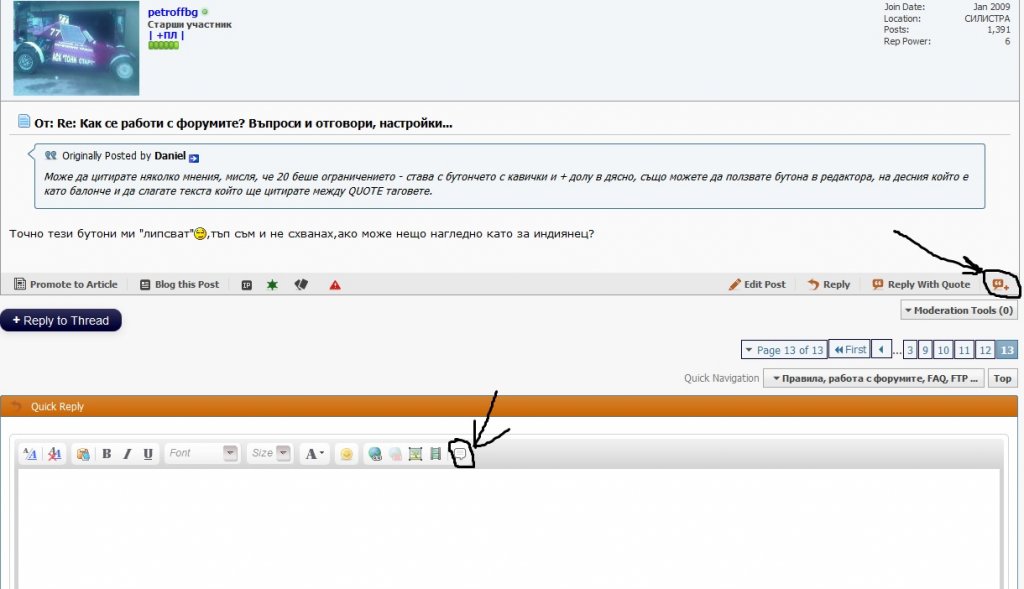Open the Font dropdown in editor
This screenshot has width=1024, height=589.
pyautogui.click(x=202, y=453)
